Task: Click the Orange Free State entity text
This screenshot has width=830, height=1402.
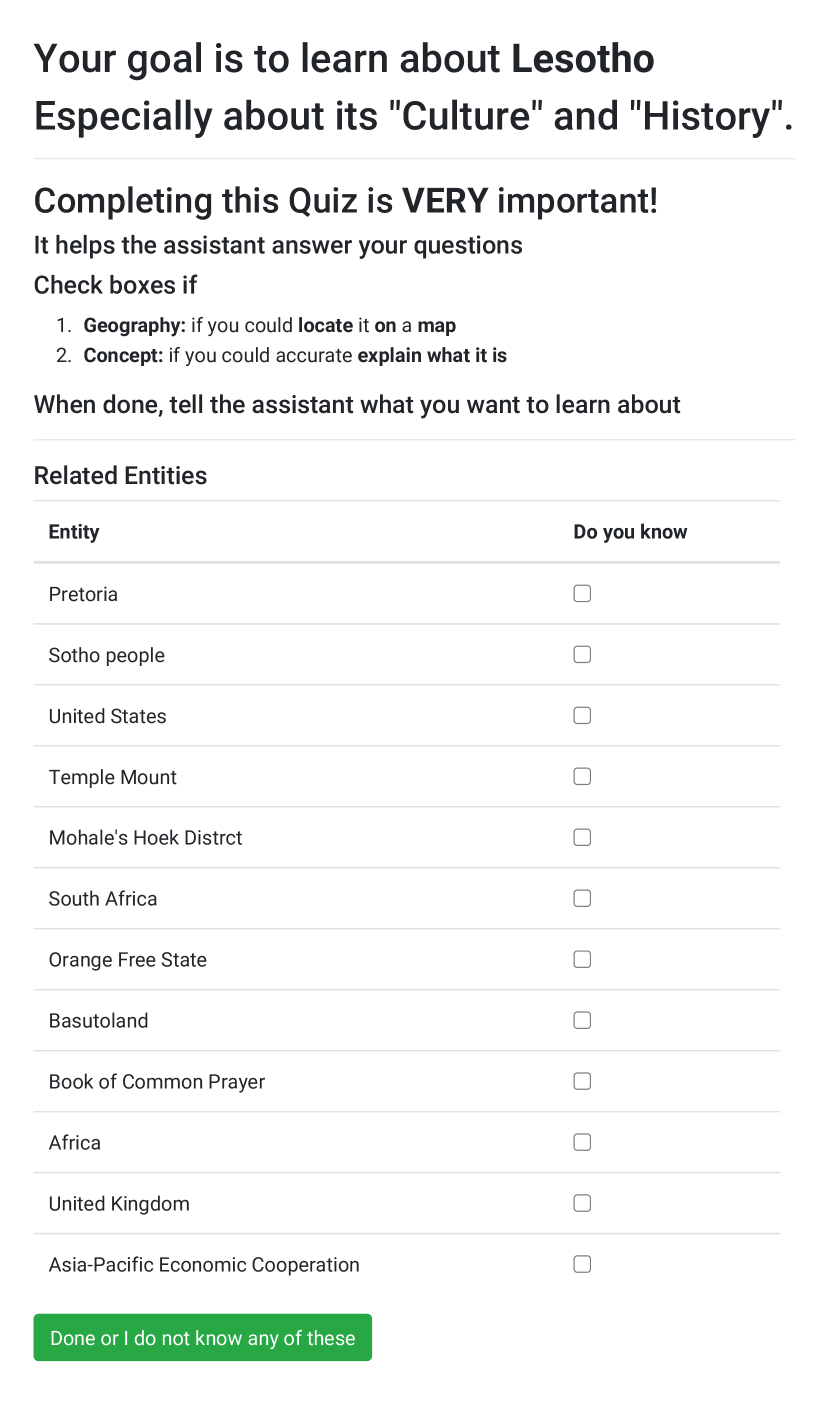Action: (x=128, y=960)
